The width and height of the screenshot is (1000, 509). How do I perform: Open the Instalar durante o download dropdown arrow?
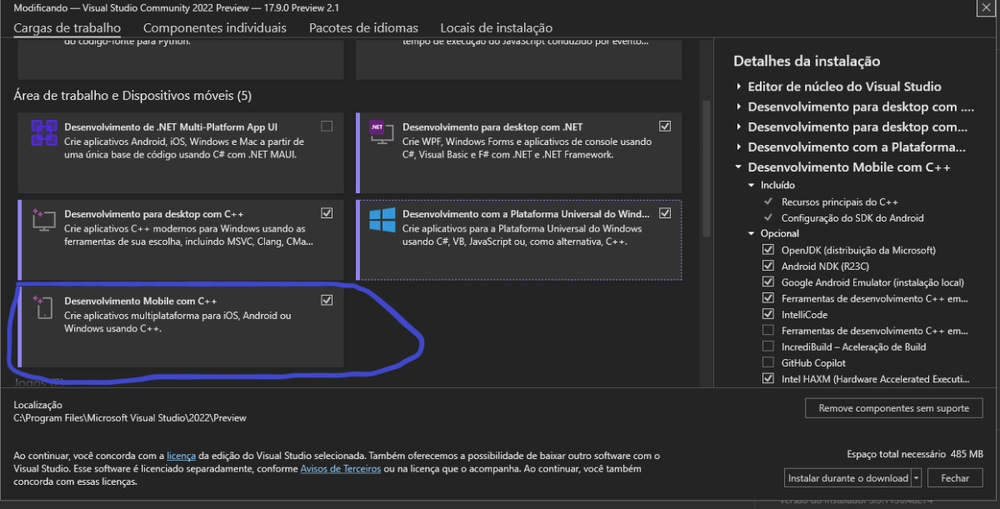[x=916, y=478]
